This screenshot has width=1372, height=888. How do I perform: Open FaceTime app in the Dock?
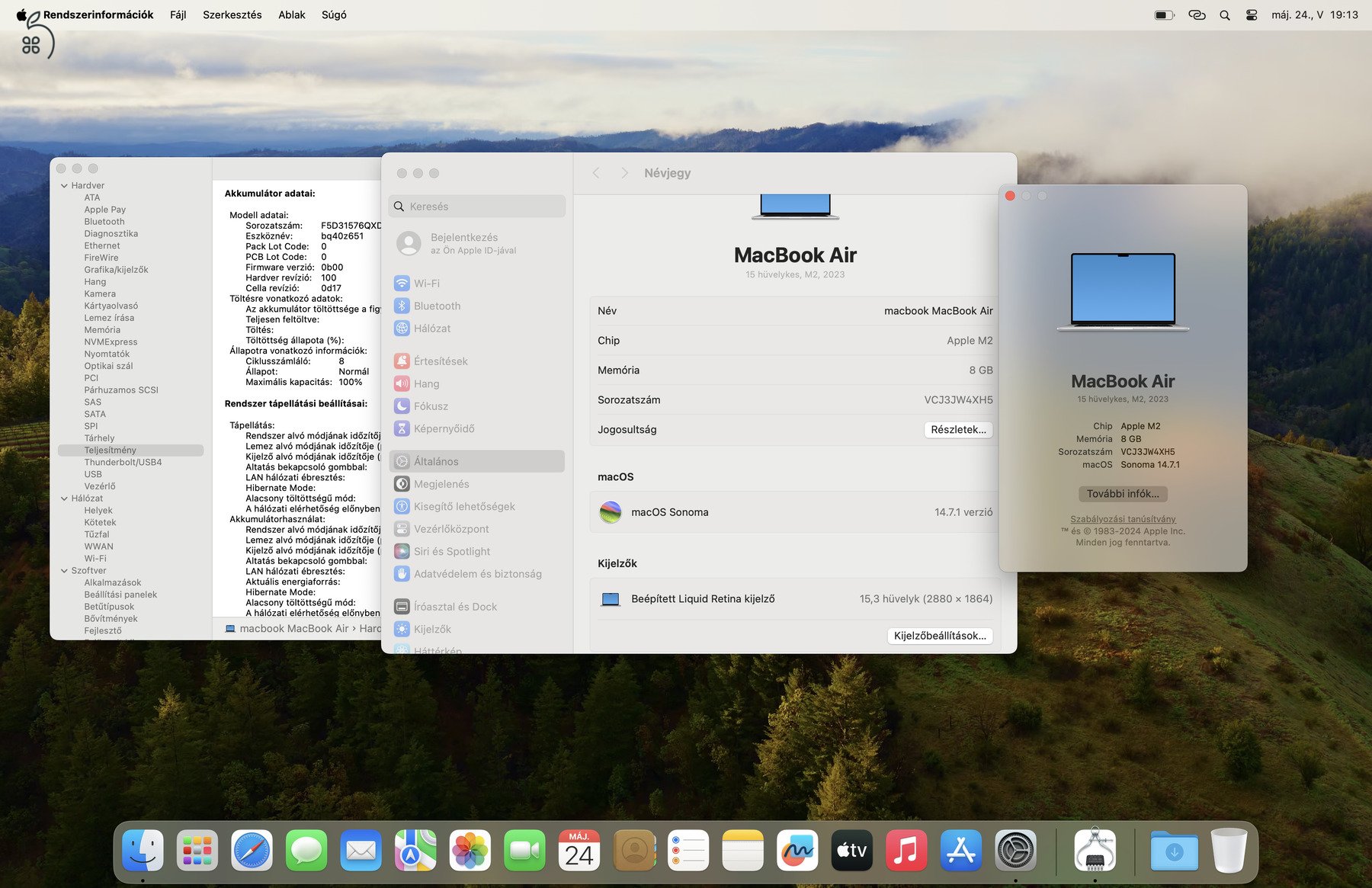525,851
